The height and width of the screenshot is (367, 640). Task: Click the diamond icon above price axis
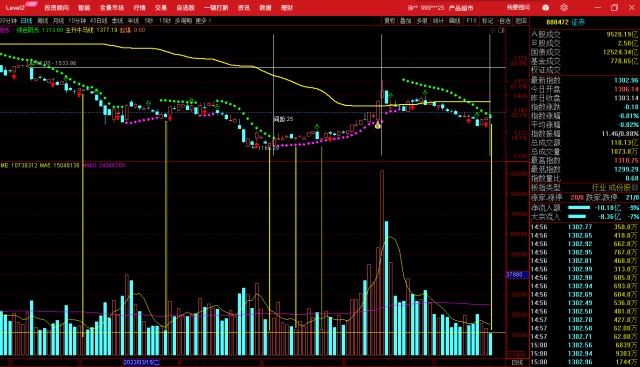493,30
